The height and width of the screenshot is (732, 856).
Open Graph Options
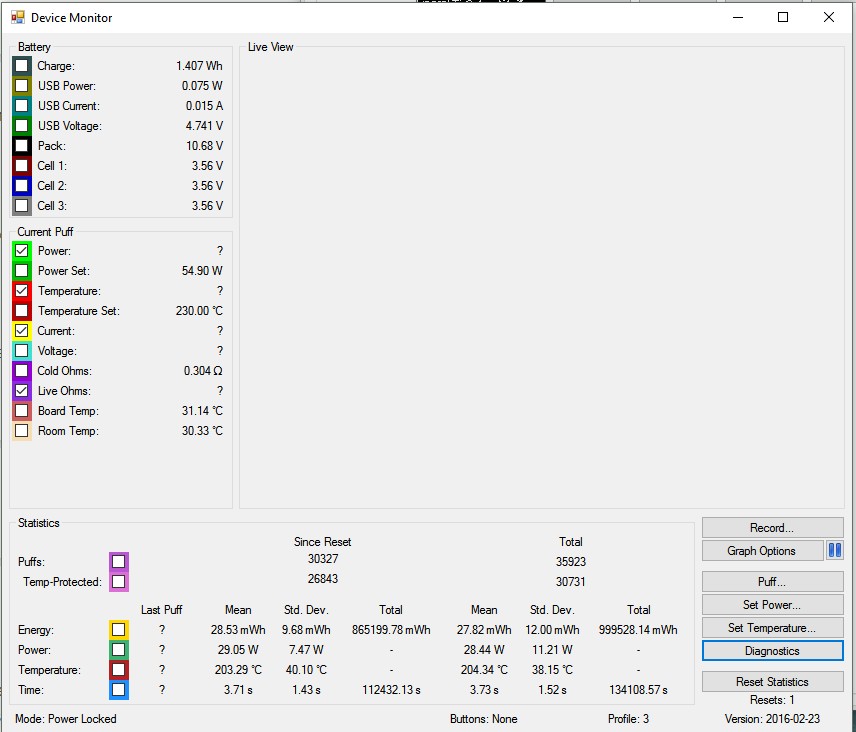(761, 550)
